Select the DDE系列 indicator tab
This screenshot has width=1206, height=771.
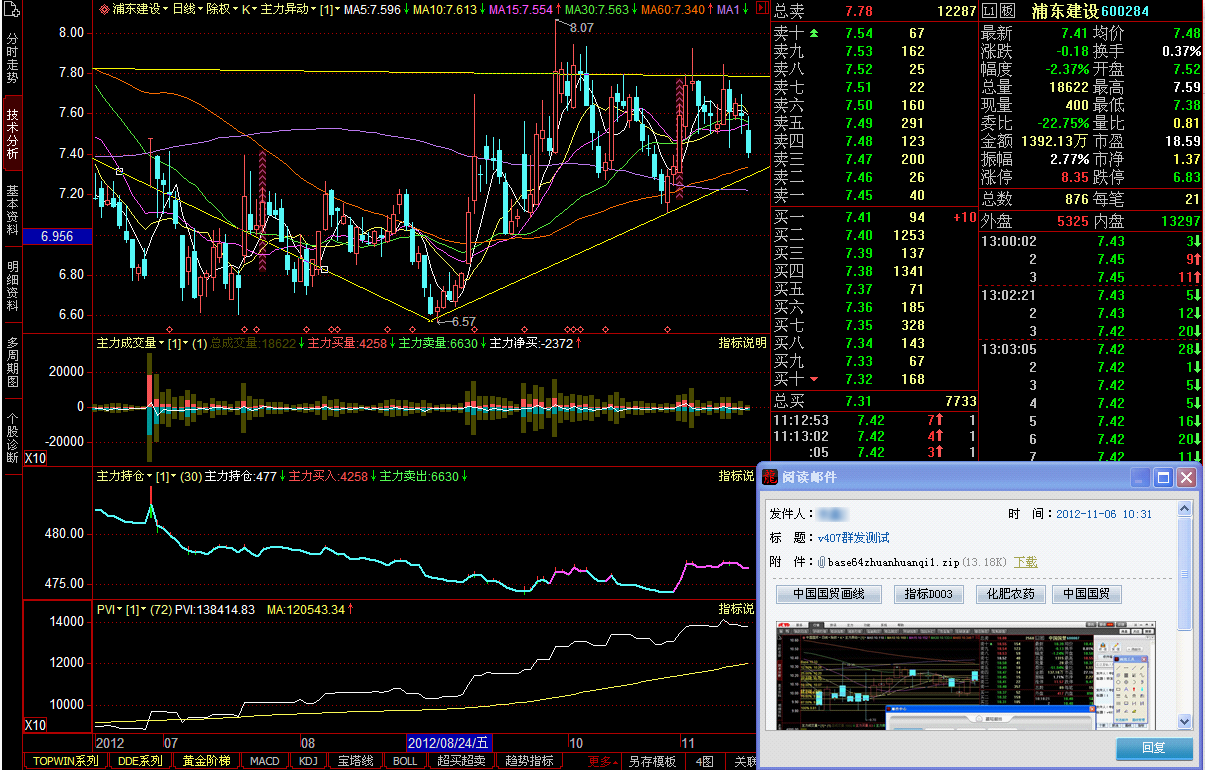point(139,761)
